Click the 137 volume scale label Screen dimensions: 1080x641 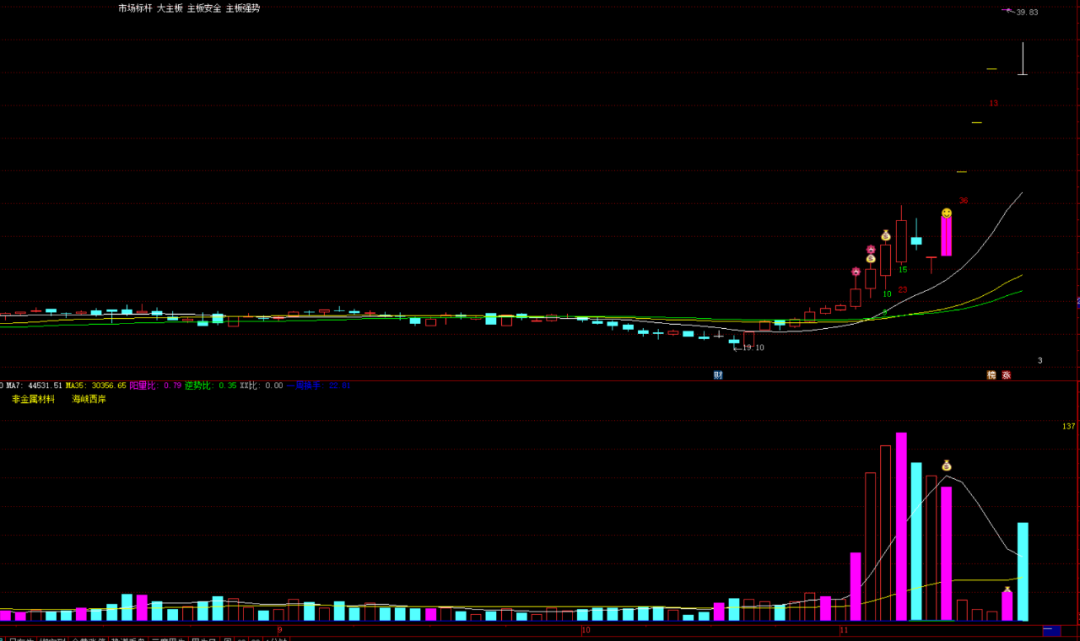tap(1068, 427)
